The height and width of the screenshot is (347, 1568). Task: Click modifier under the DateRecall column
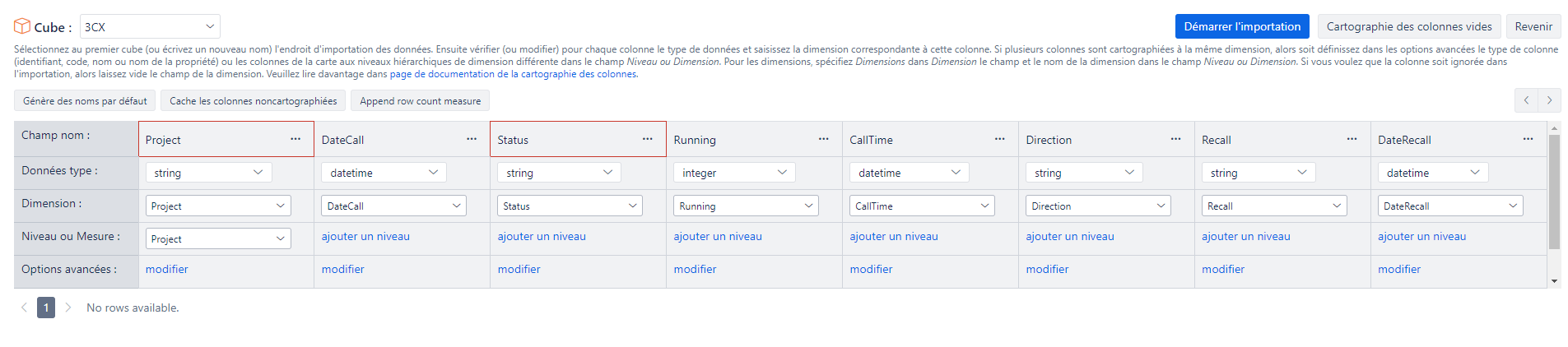pos(1400,269)
